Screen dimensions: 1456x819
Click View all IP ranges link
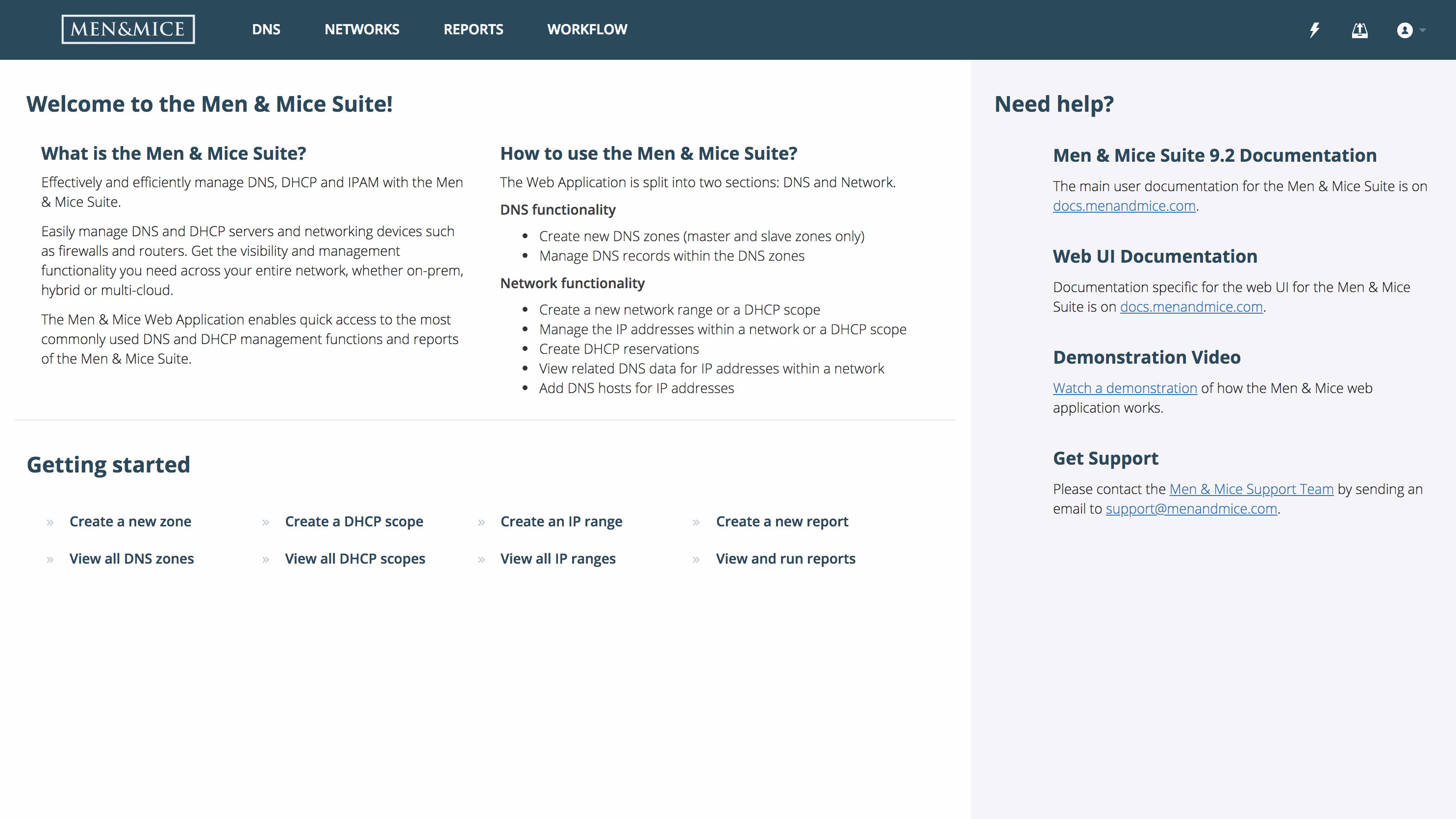click(x=558, y=558)
